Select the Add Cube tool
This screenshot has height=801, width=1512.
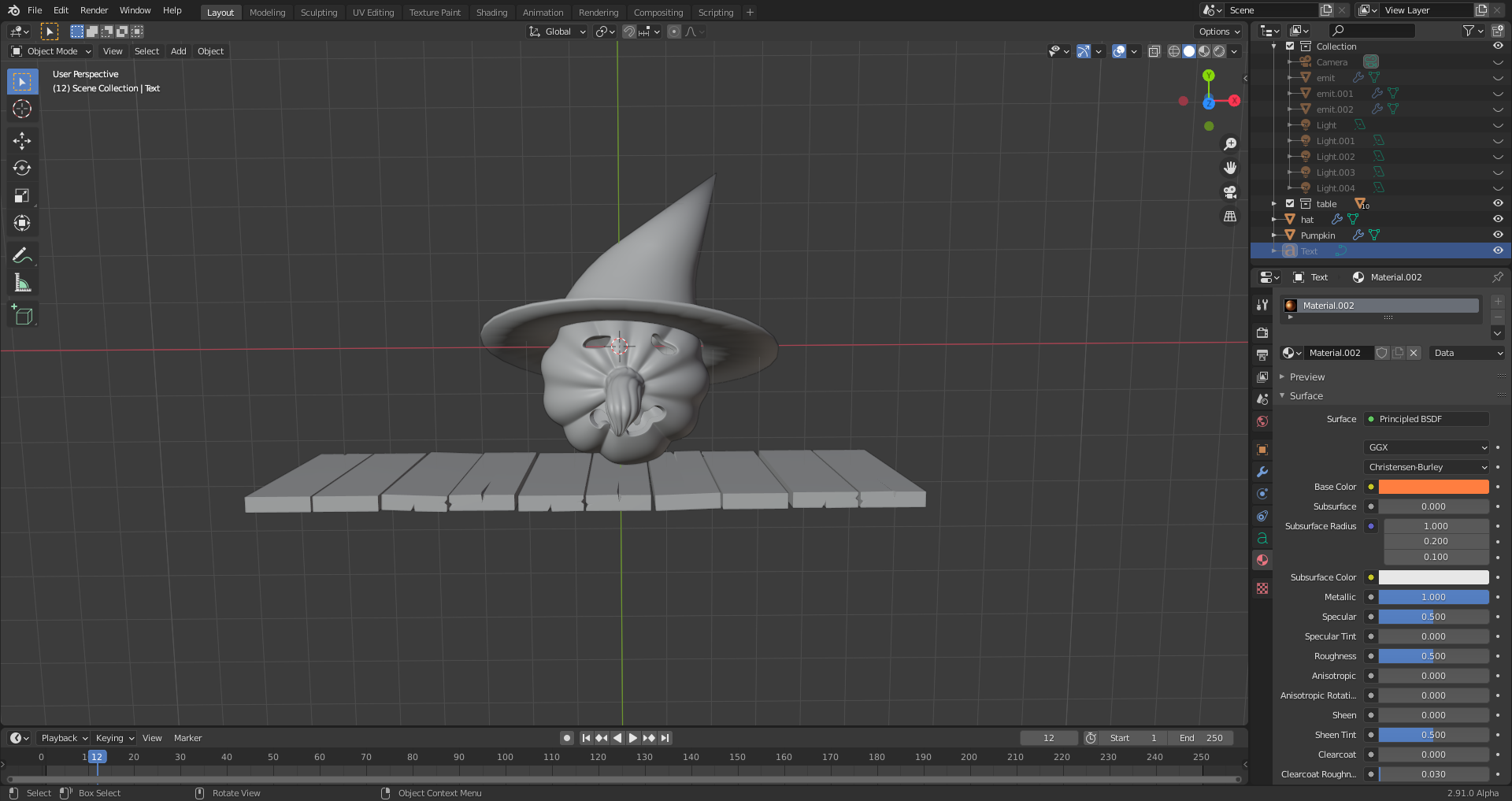(22, 315)
